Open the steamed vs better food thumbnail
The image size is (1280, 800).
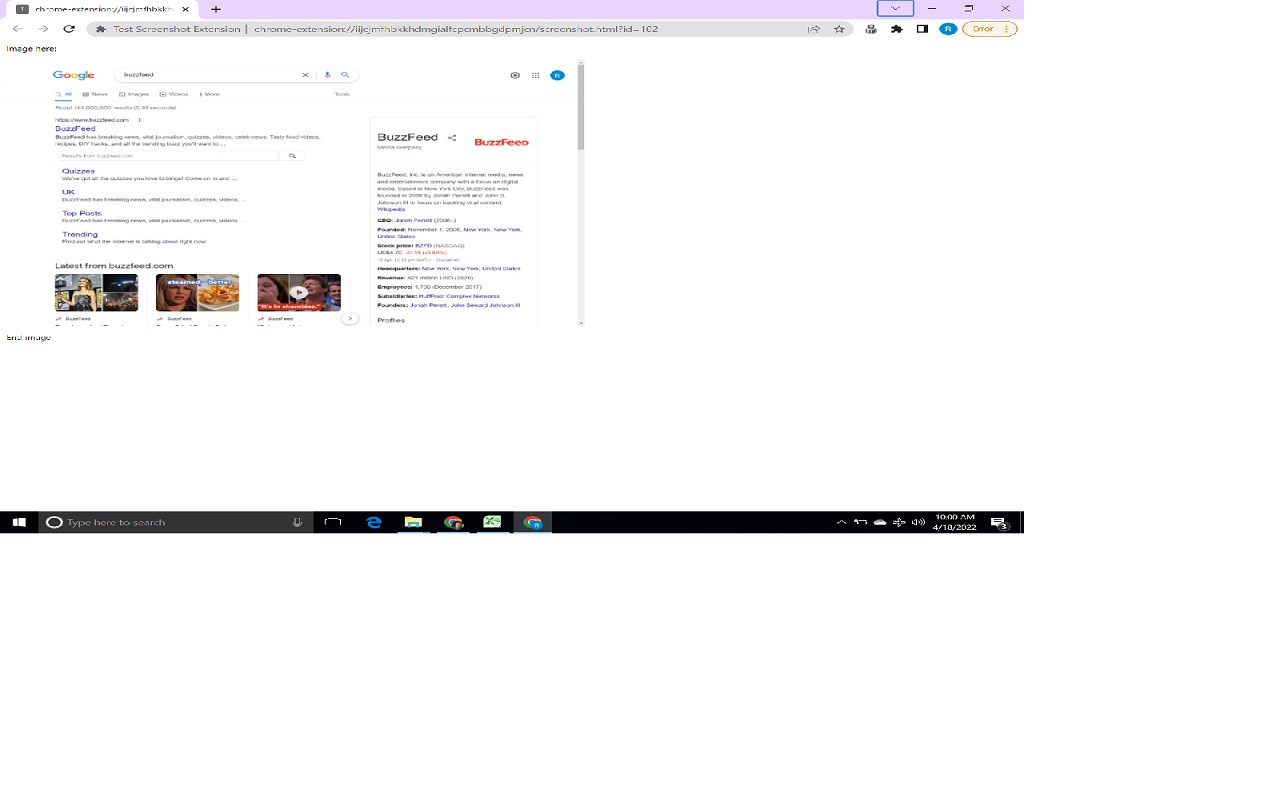[197, 292]
